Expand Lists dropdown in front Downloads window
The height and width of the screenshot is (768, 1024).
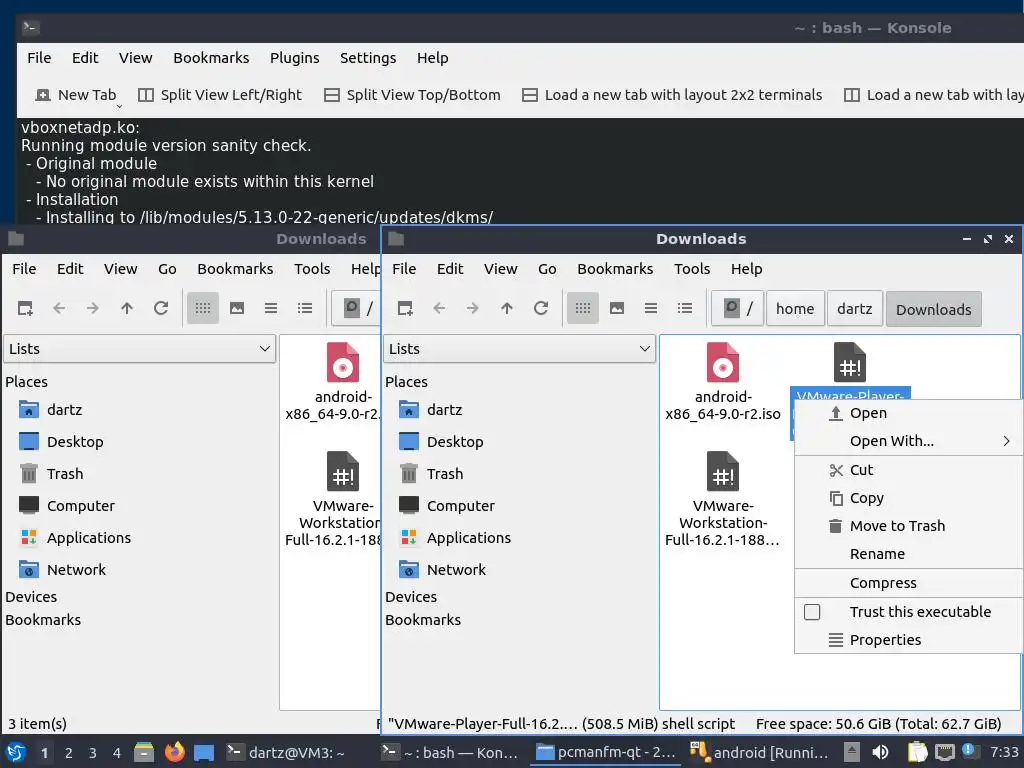click(519, 349)
